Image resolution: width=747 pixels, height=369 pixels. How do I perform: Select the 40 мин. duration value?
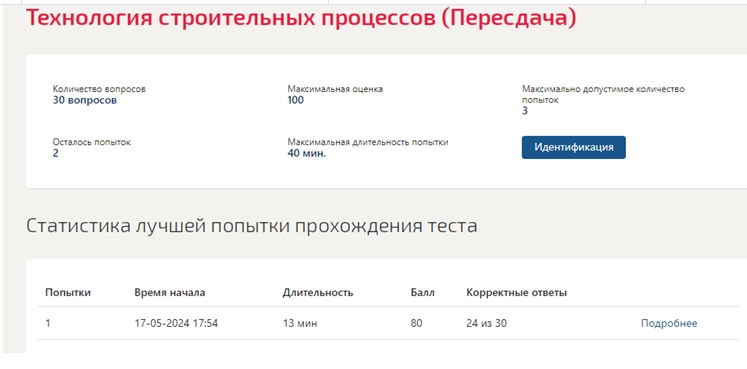pyautogui.click(x=307, y=154)
